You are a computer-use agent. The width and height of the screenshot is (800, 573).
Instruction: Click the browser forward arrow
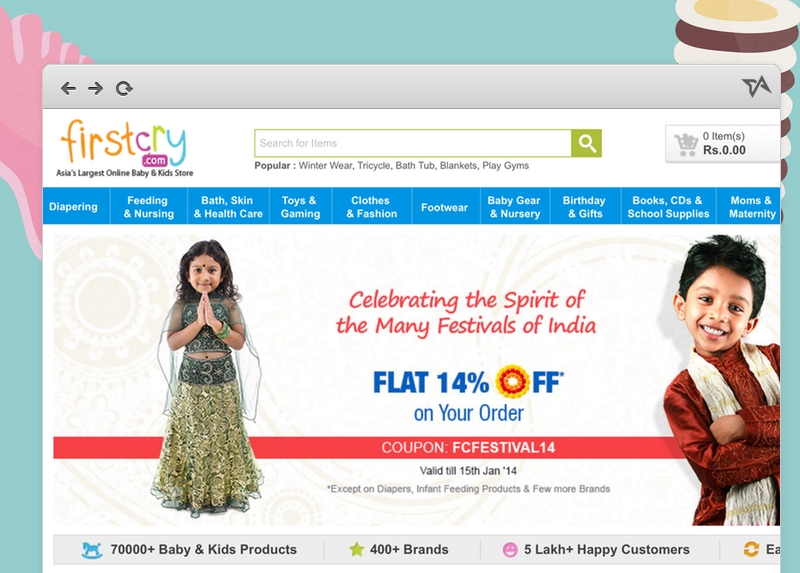[x=95, y=88]
